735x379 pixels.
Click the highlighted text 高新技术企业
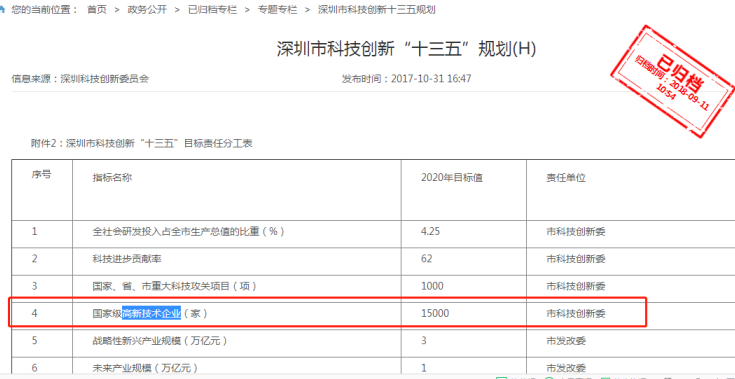tap(151, 313)
